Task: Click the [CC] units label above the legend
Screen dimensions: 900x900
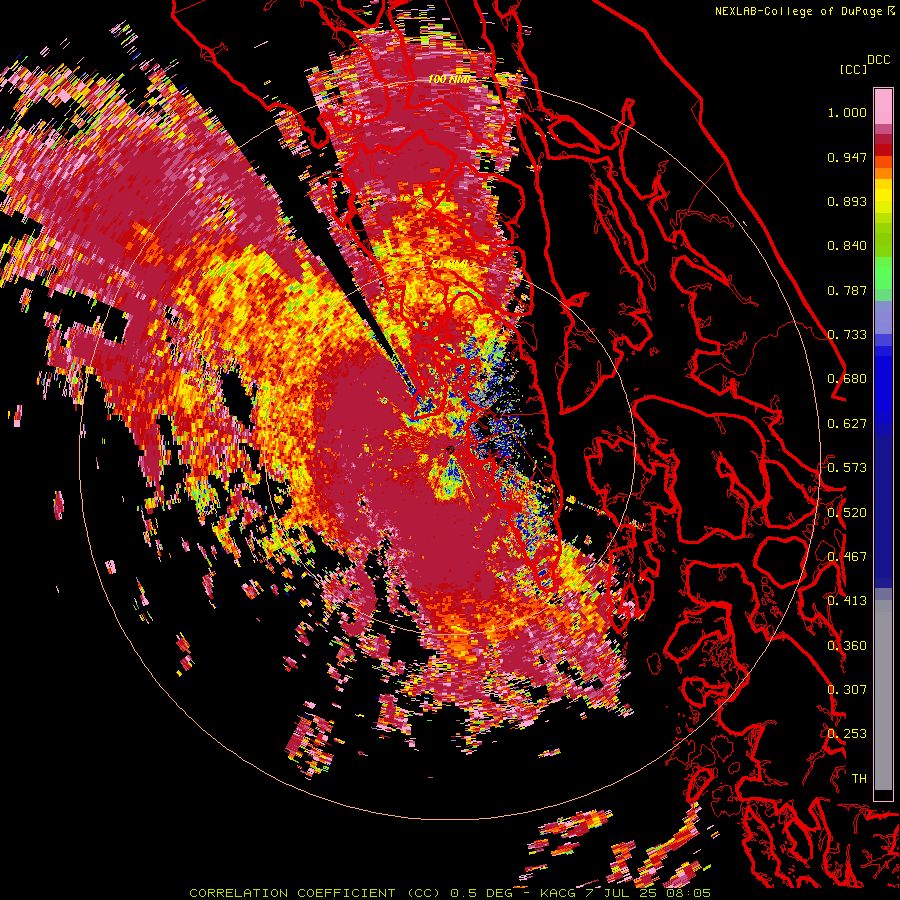Action: pyautogui.click(x=853, y=69)
